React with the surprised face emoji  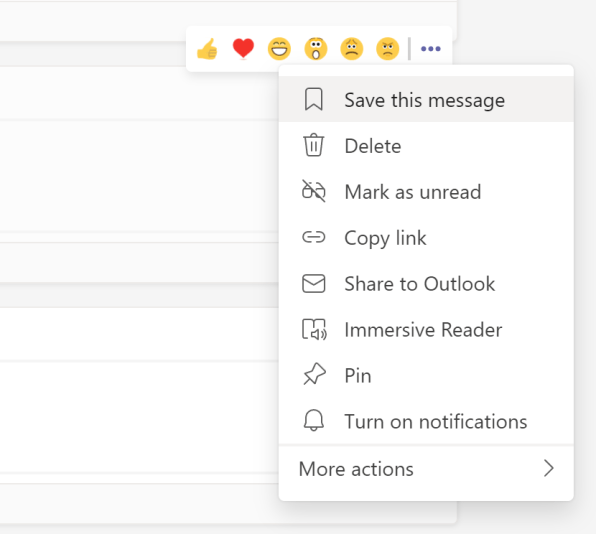[316, 49]
